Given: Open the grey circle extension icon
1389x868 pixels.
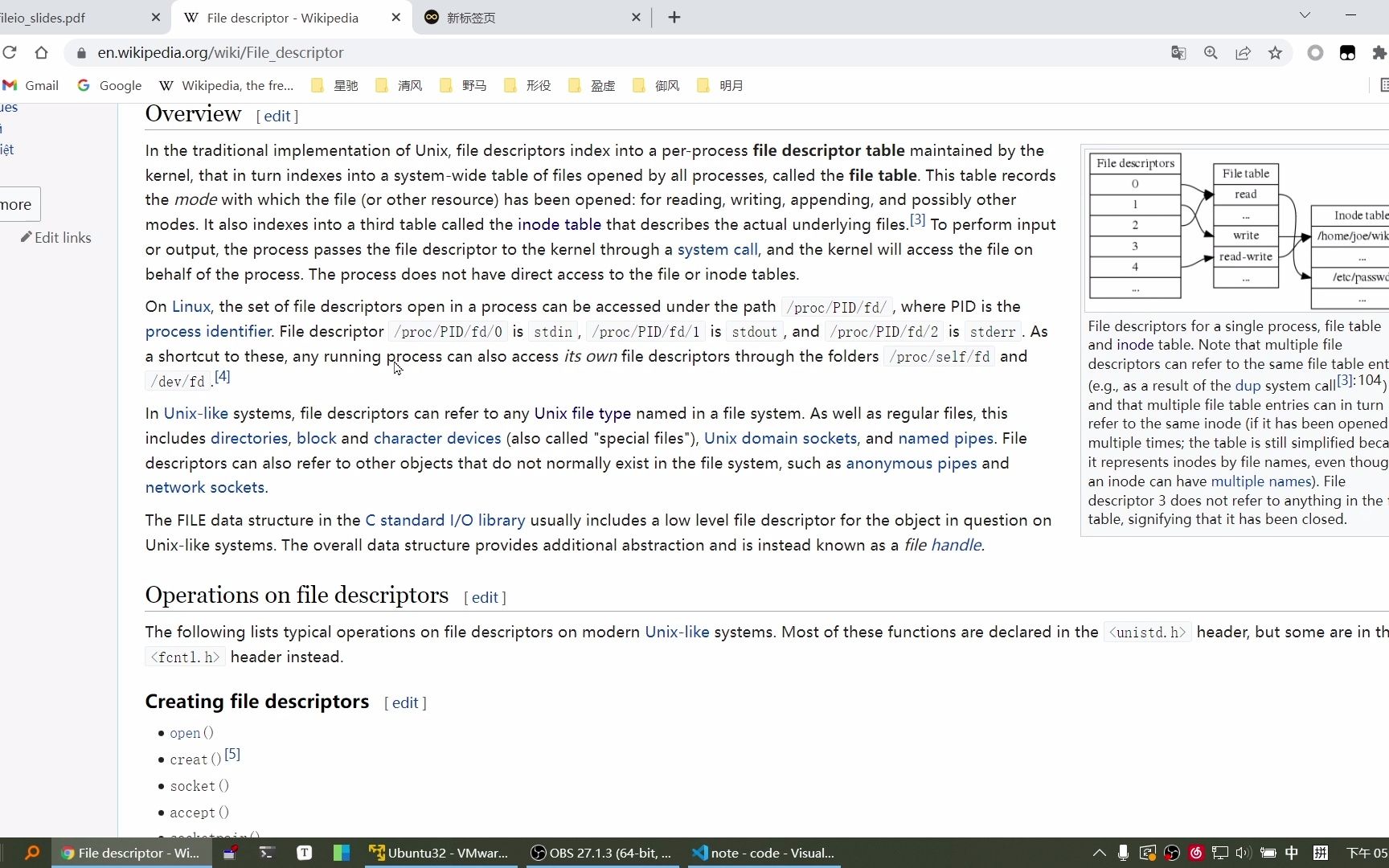Looking at the screenshot, I should click(1315, 53).
